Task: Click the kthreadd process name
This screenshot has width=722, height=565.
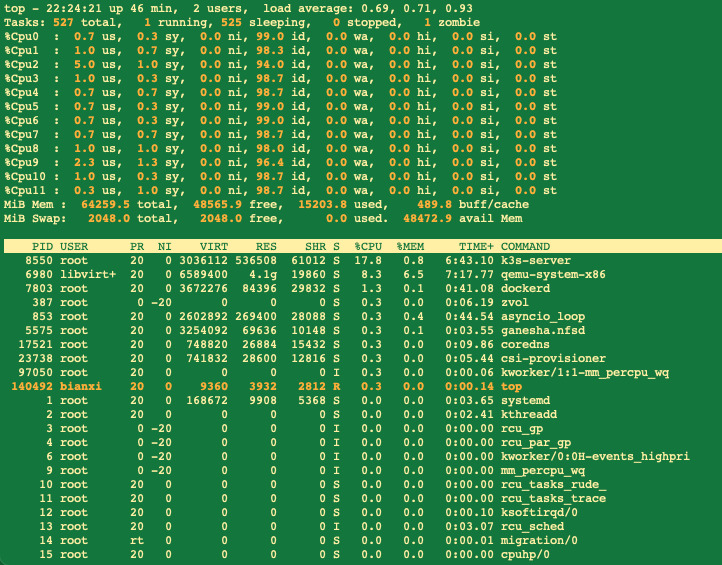Action: click(x=529, y=414)
